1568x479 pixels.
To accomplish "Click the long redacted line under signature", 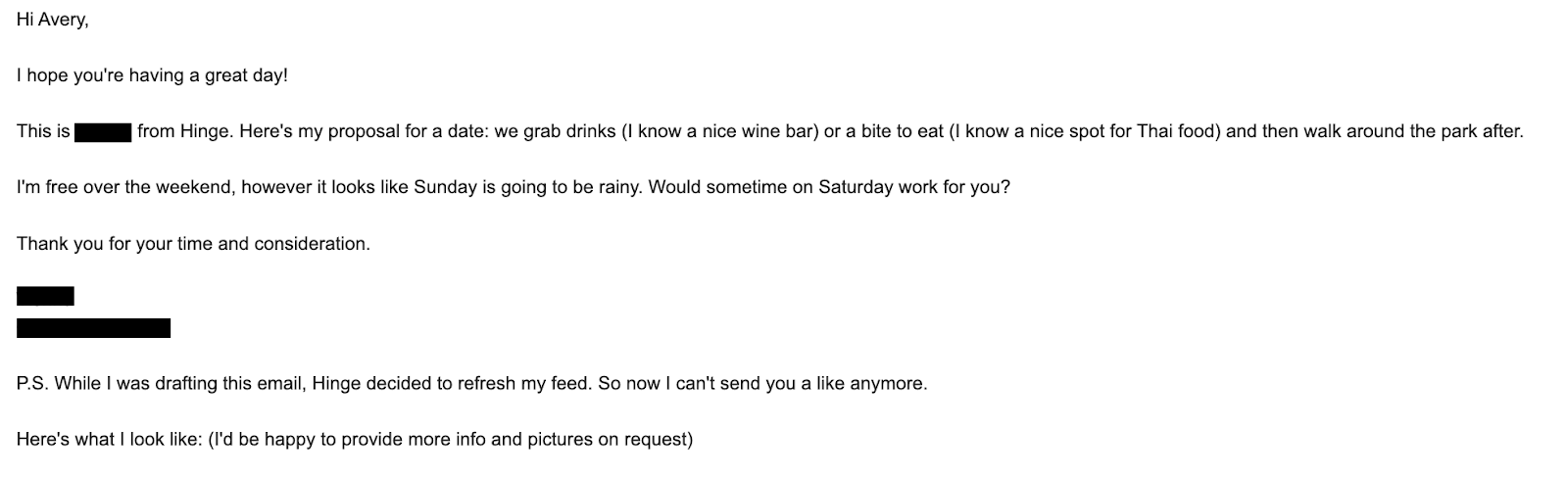I will pyautogui.click(x=93, y=328).
